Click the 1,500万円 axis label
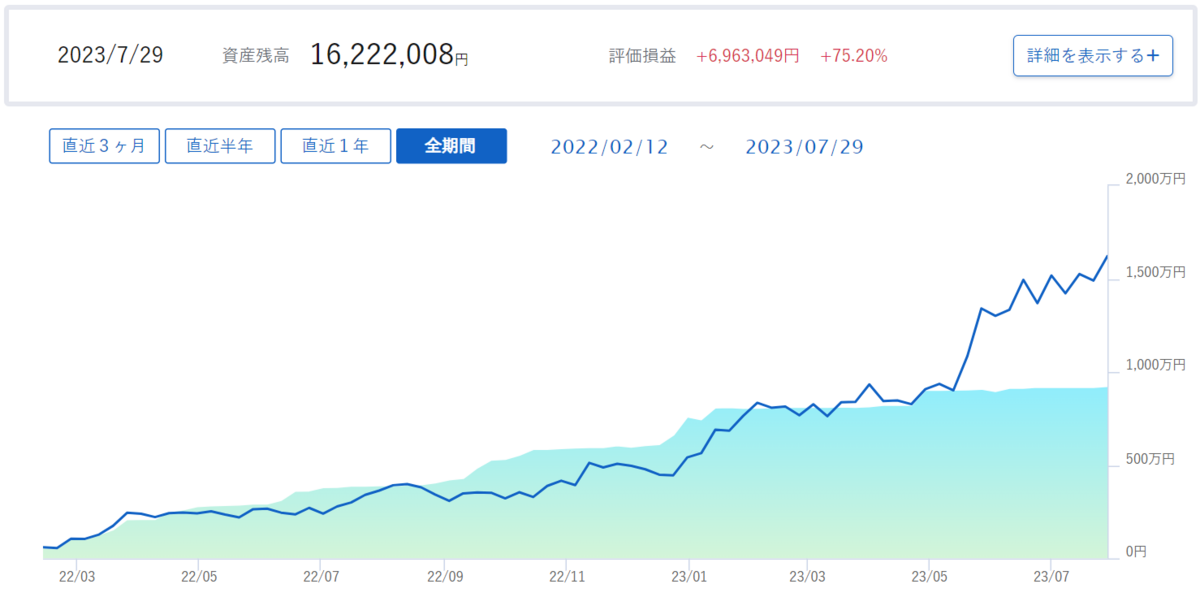Screen dimensions: 1200x597 pyautogui.click(x=1155, y=272)
